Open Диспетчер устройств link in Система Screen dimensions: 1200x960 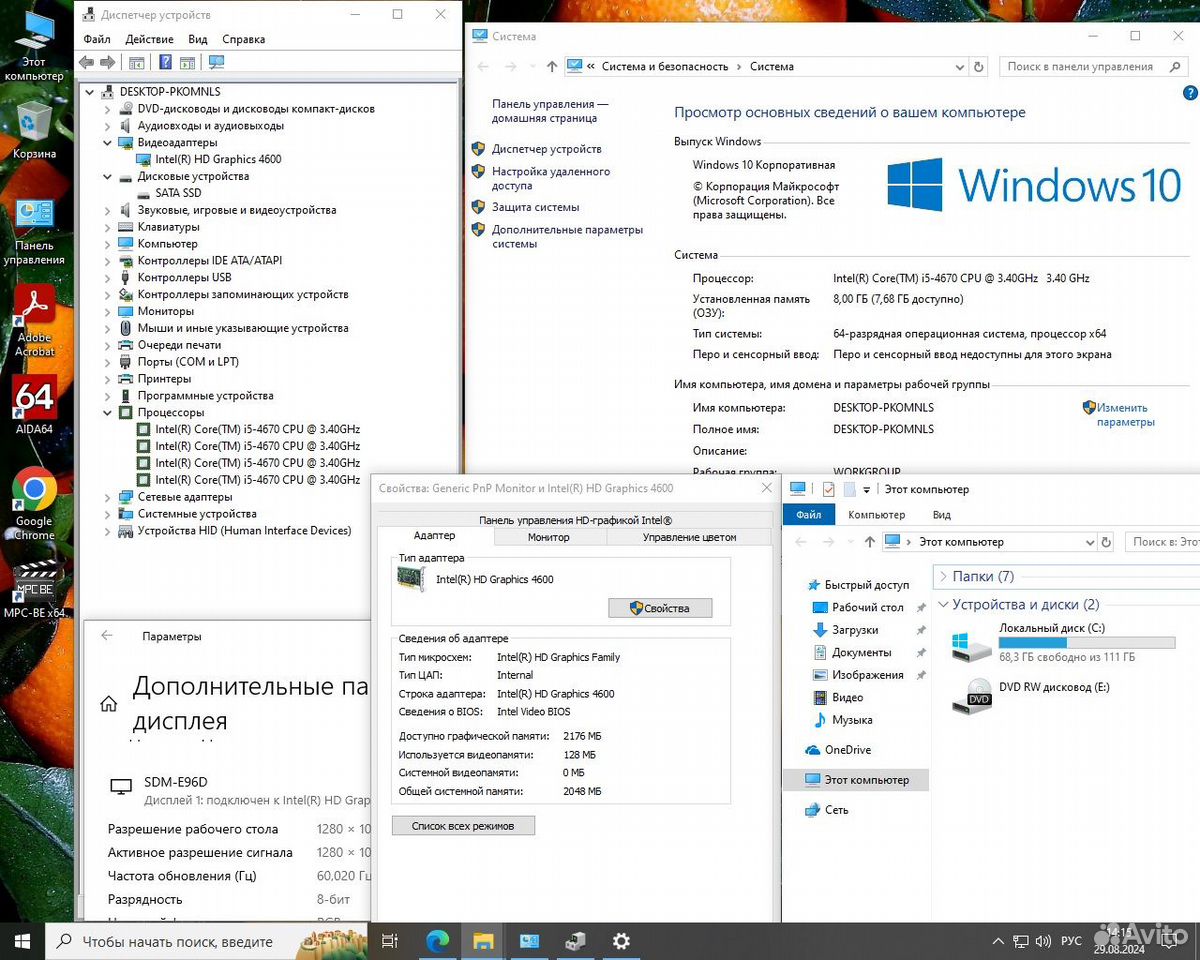[x=547, y=149]
